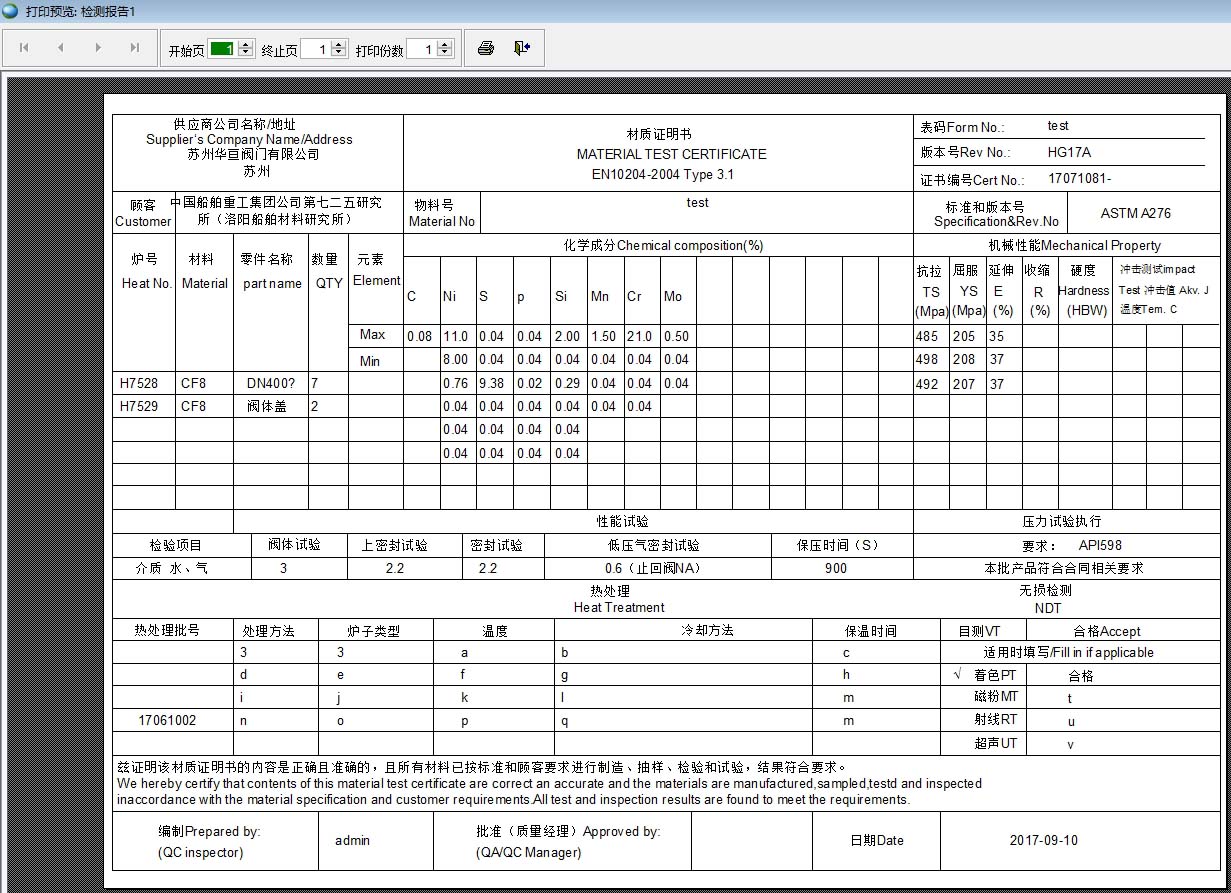Click the checkmark beside 着色PT

coord(958,675)
